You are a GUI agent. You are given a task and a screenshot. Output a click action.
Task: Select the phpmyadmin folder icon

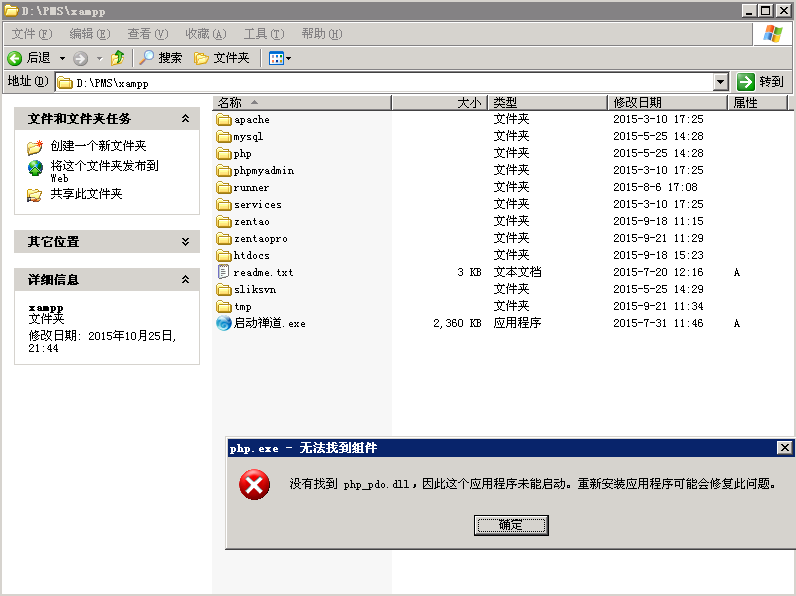(224, 171)
